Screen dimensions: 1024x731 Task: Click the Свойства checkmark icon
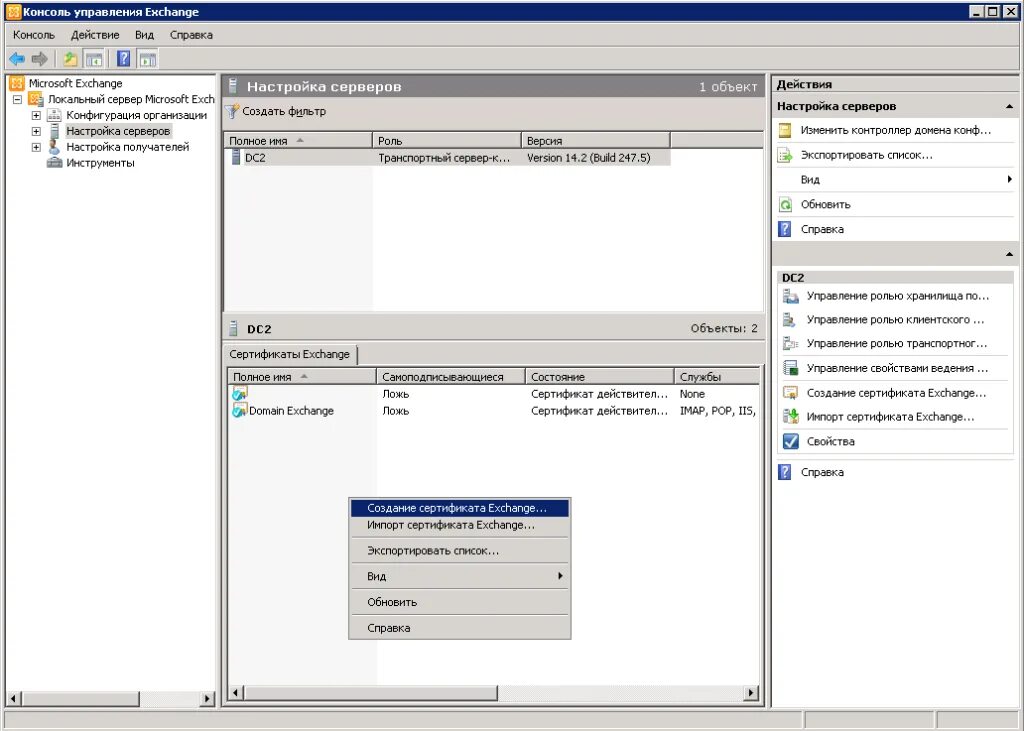[x=791, y=442]
